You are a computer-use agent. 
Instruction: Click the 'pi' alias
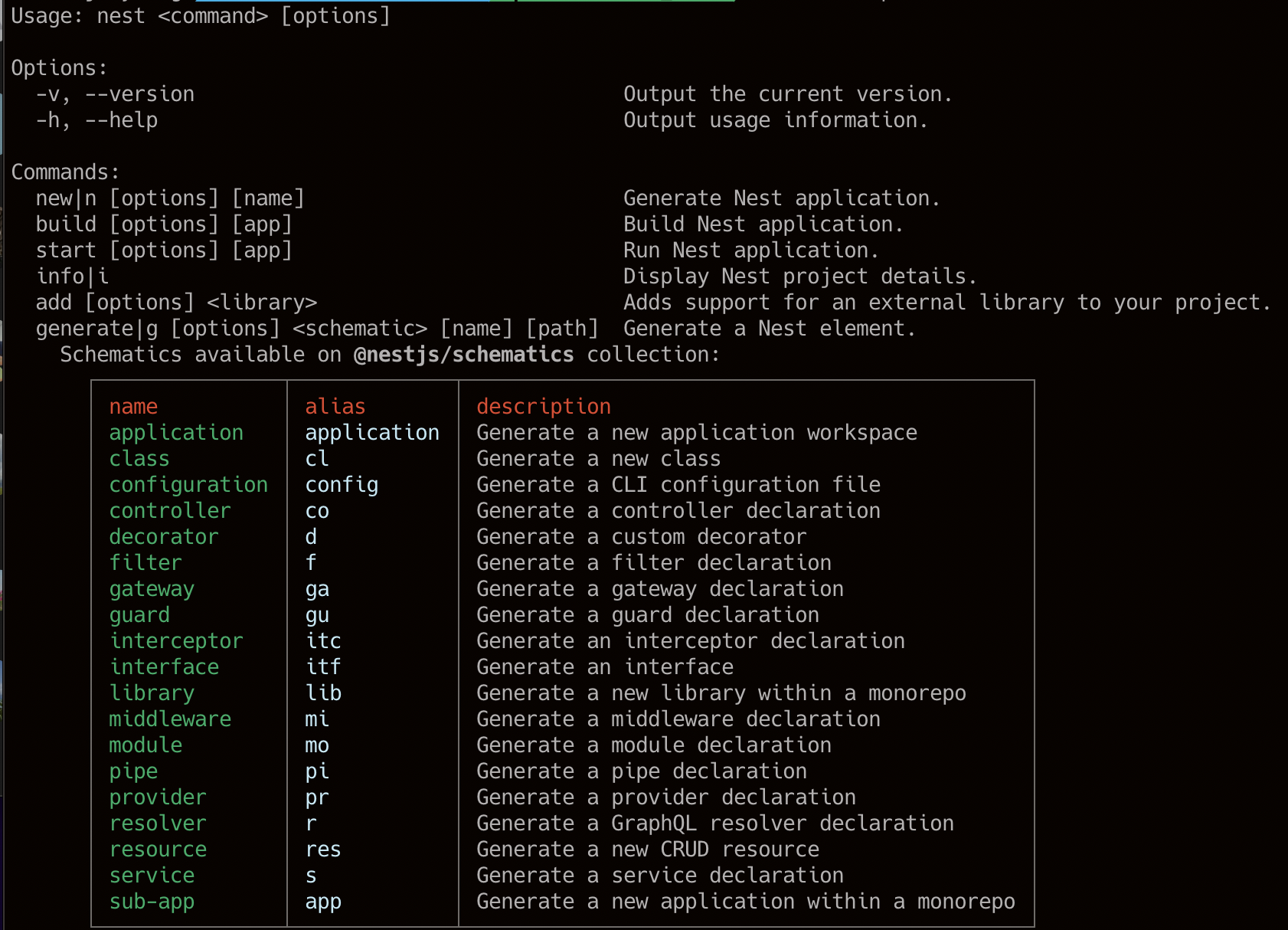click(x=317, y=771)
